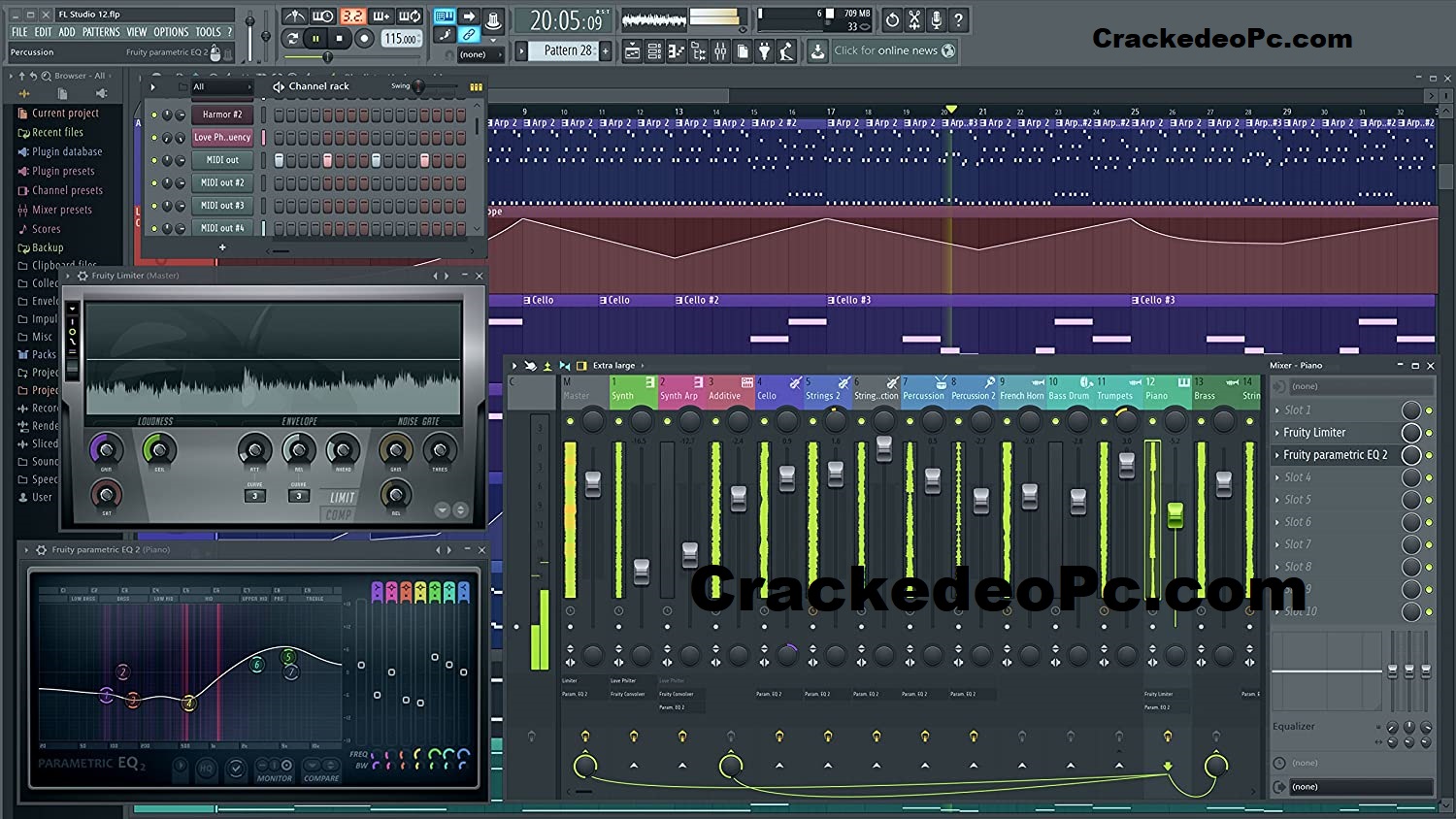Open the ADD menu
This screenshot has height=819, width=1456.
67,32
